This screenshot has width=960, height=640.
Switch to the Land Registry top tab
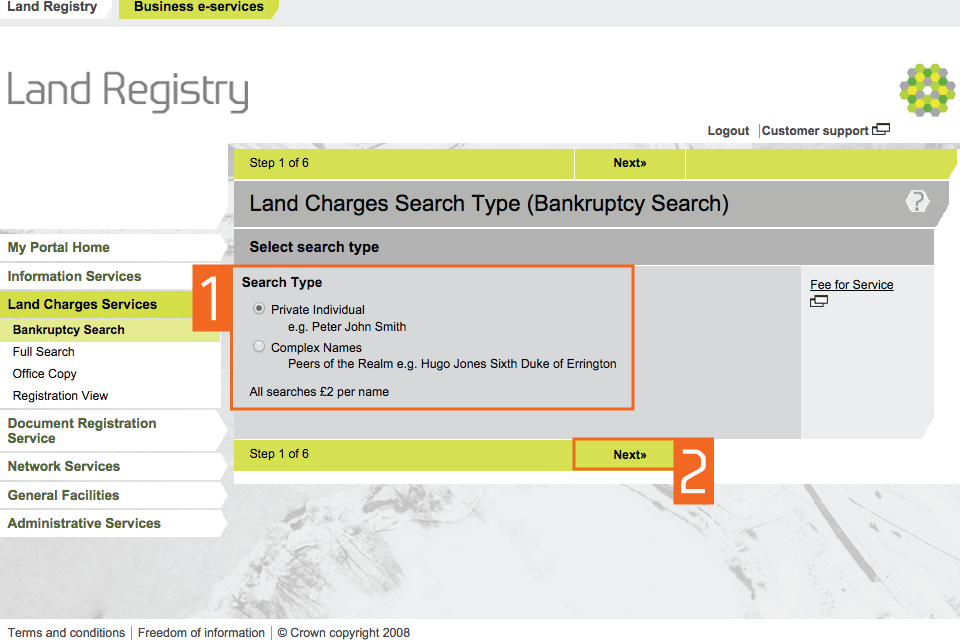pos(53,7)
